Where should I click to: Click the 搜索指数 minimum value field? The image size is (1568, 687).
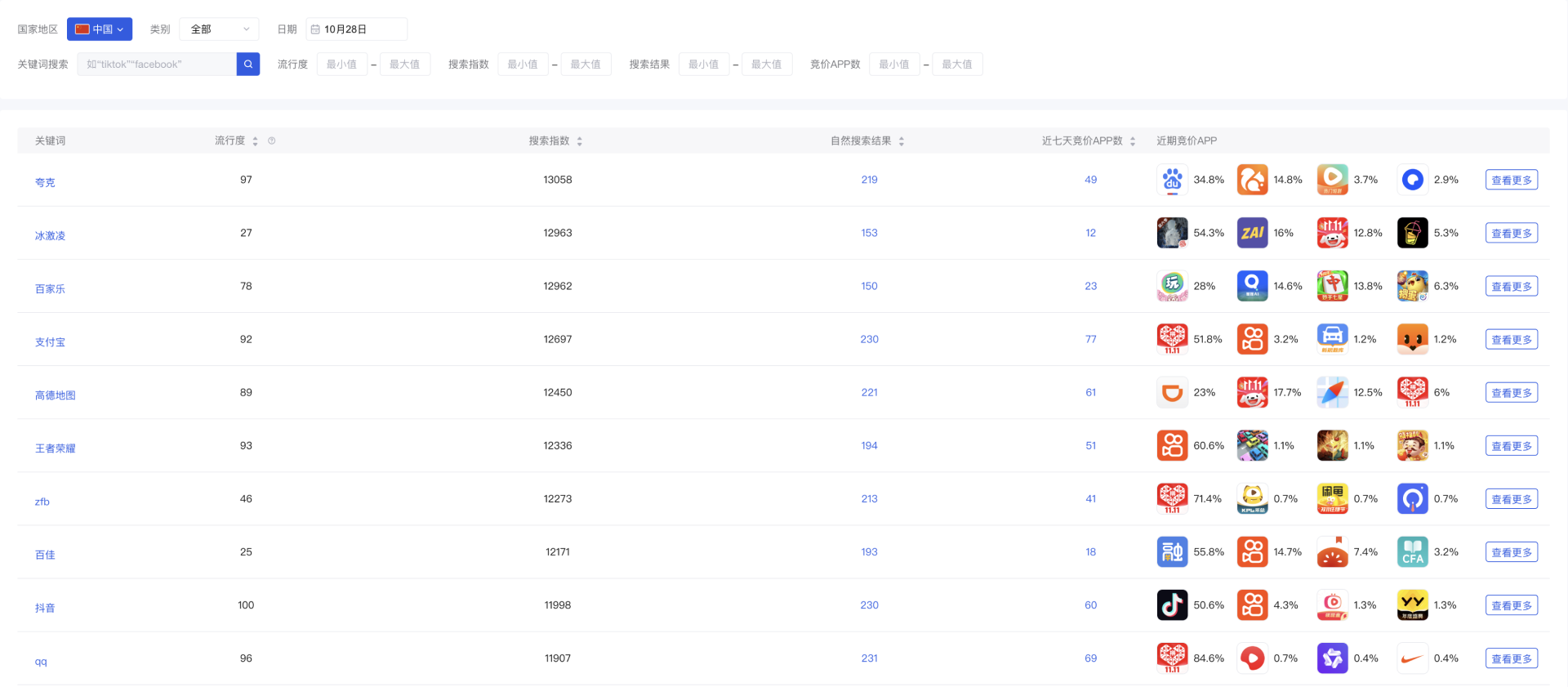523,64
